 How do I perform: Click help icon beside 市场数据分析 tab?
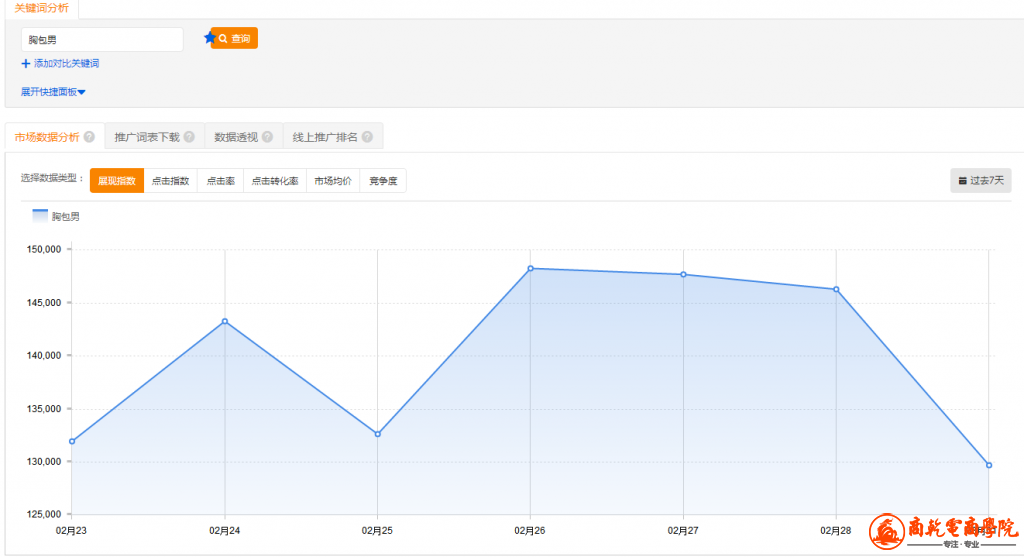[89, 137]
